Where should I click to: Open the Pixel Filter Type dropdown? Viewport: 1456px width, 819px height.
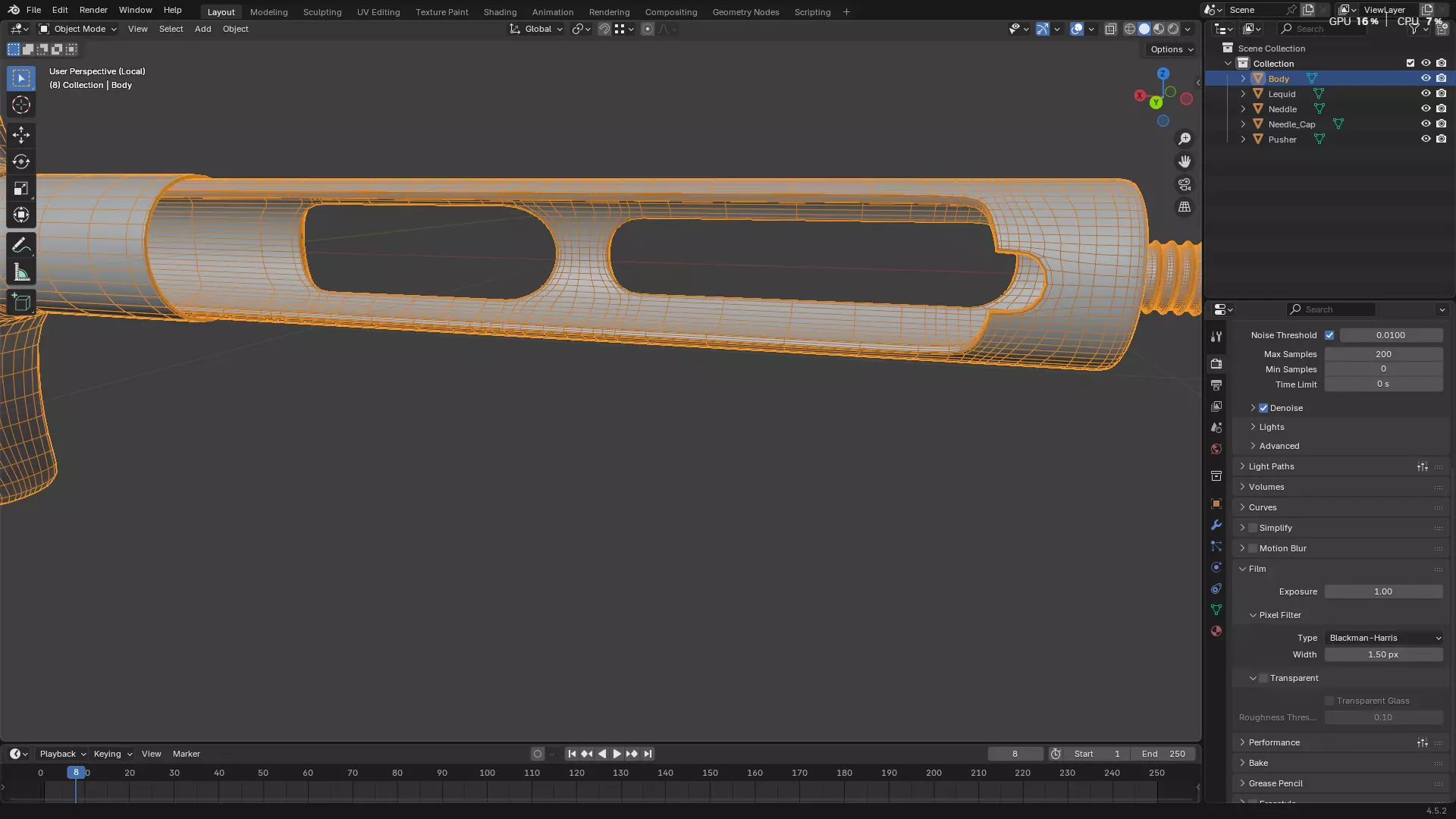[1384, 638]
